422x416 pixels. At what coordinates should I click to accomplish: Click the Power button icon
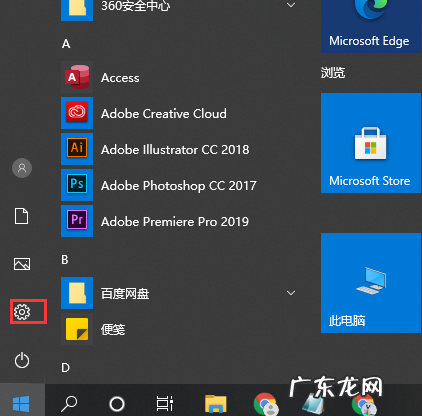click(x=22, y=360)
